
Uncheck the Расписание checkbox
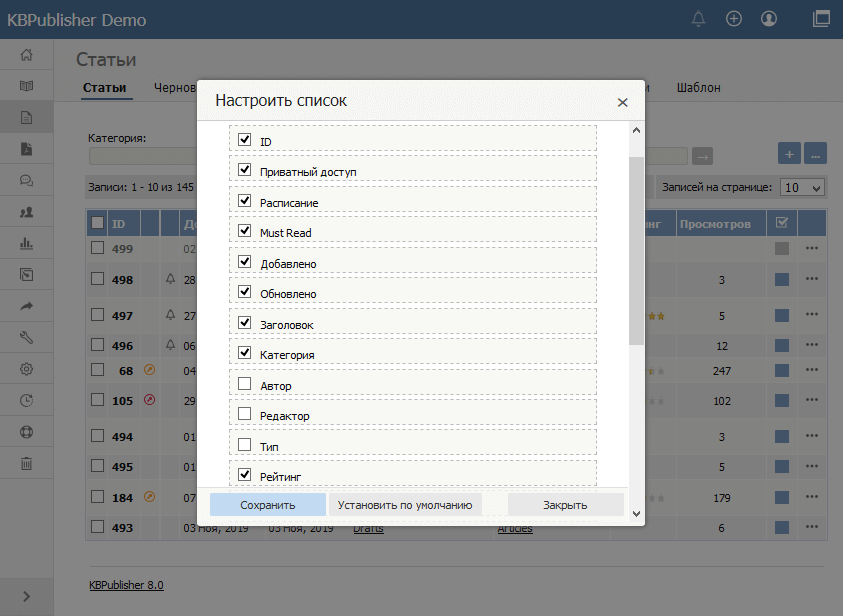[x=245, y=200]
